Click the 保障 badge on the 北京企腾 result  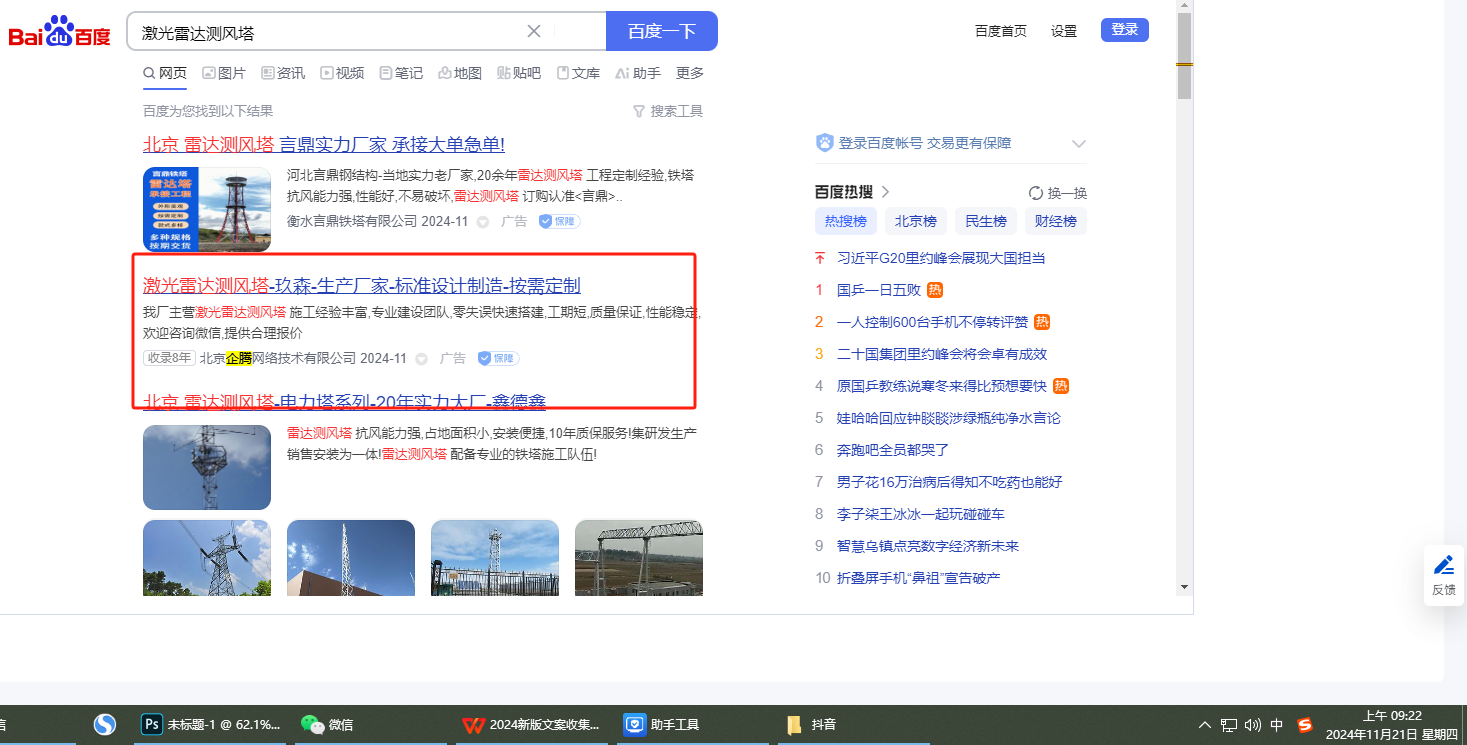tap(498, 358)
